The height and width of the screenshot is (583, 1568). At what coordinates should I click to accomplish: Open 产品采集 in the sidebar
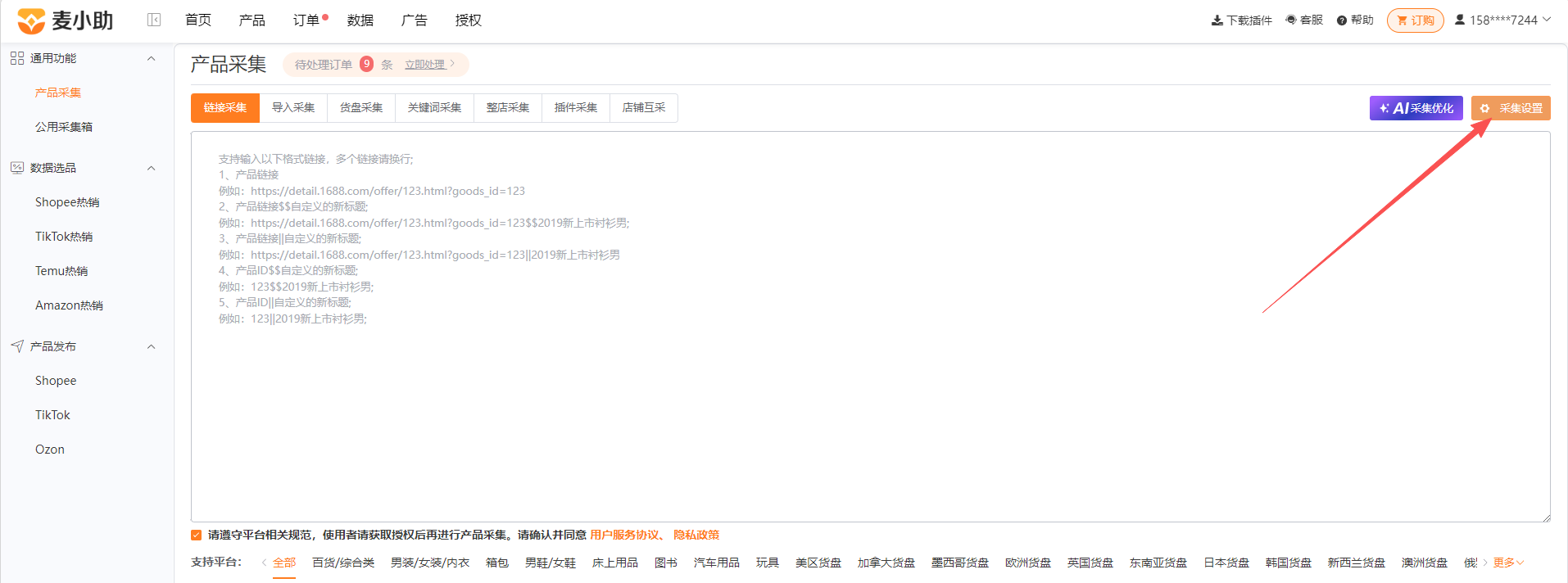[58, 93]
